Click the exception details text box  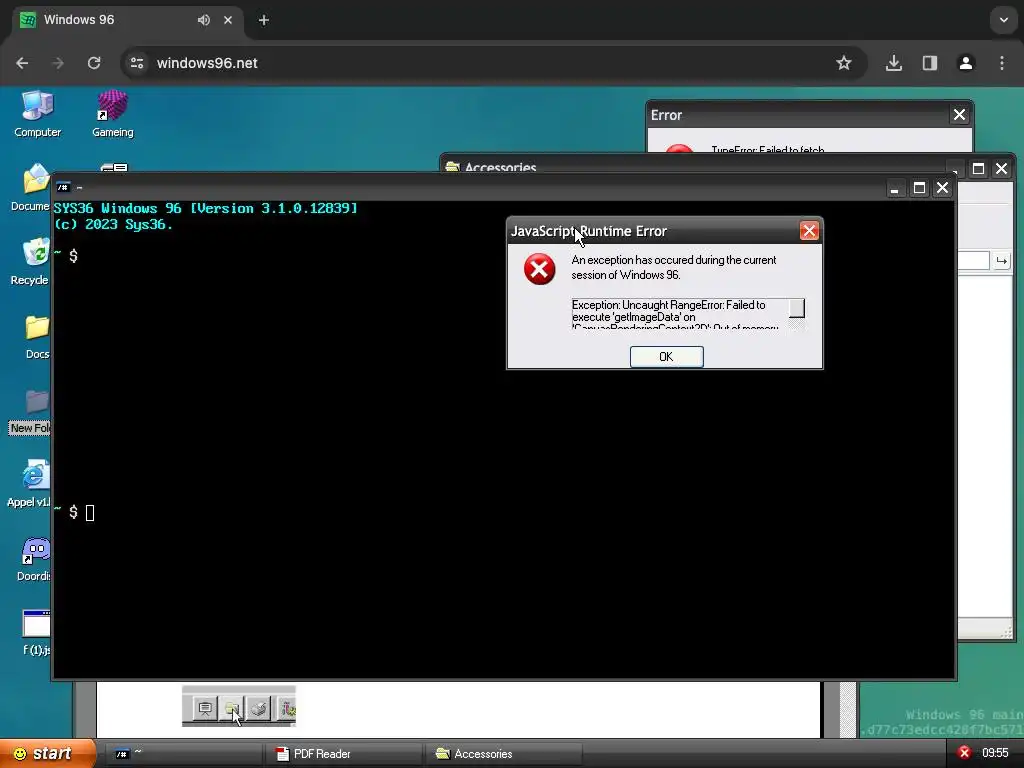[x=680, y=314]
